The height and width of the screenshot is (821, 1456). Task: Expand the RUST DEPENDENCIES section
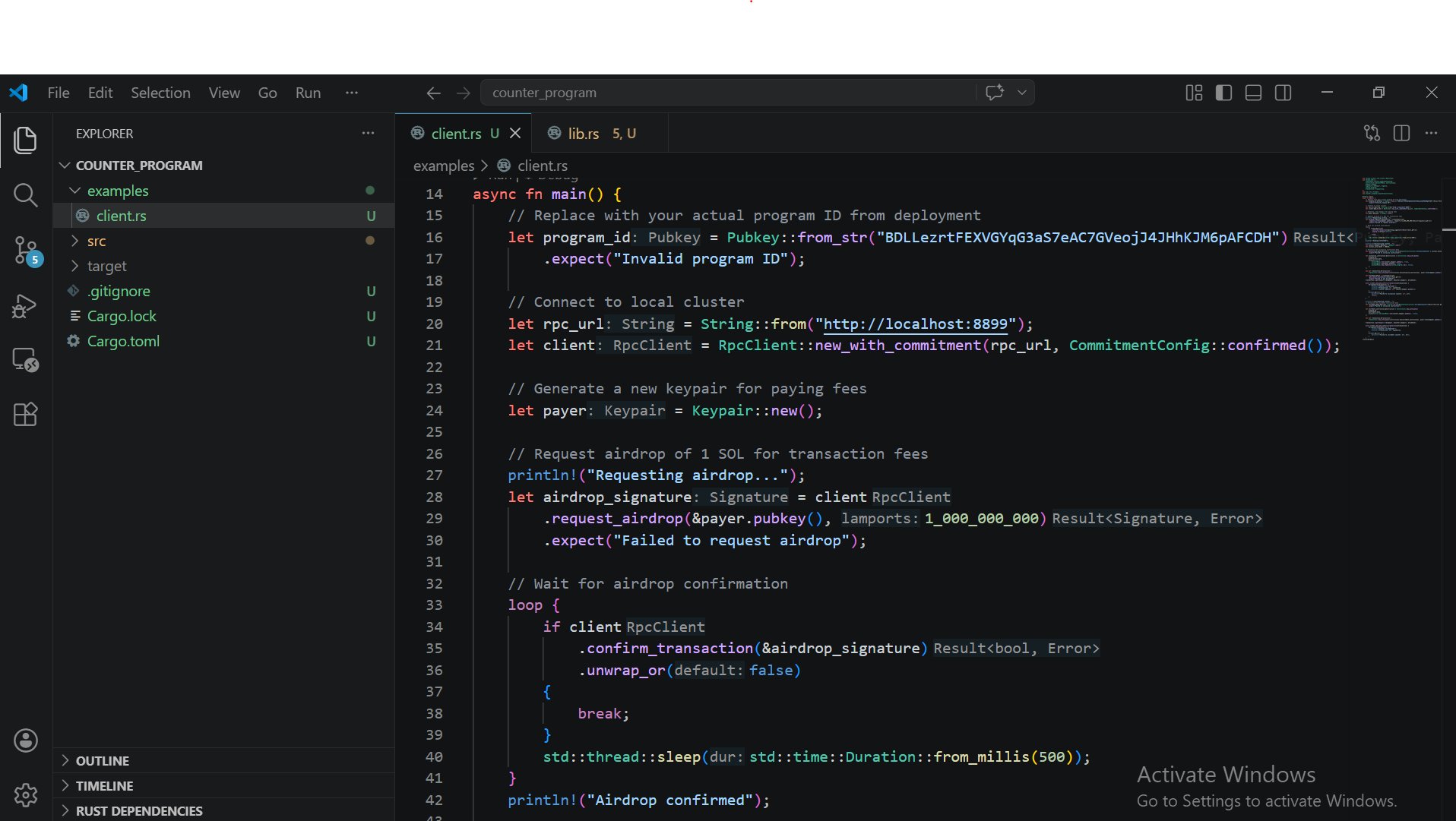tap(139, 810)
